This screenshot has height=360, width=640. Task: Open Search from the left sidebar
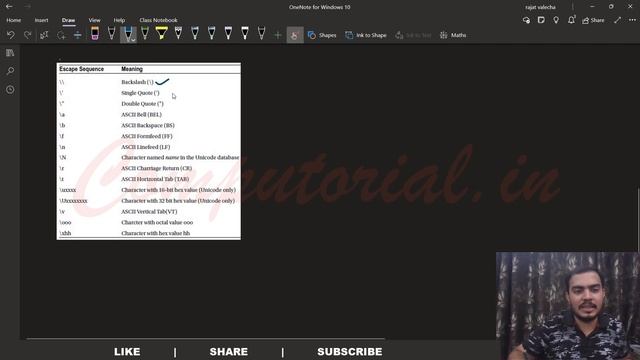(x=10, y=71)
